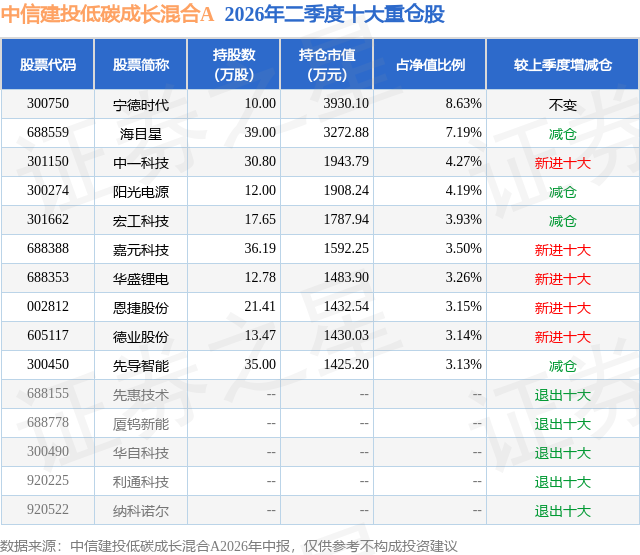Image resolution: width=640 pixels, height=555 pixels.
Task: Click holding amount 17.65
Action: tap(260, 220)
